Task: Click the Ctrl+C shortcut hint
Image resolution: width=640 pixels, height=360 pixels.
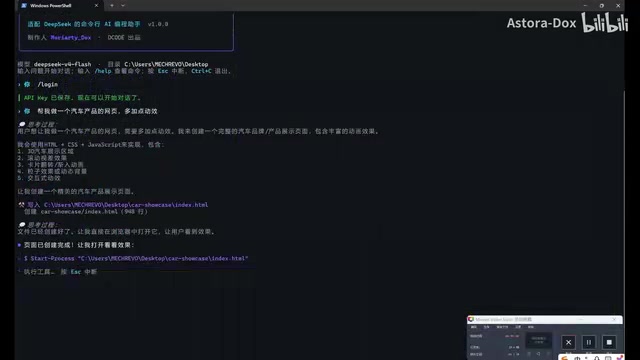Action: [x=201, y=71]
